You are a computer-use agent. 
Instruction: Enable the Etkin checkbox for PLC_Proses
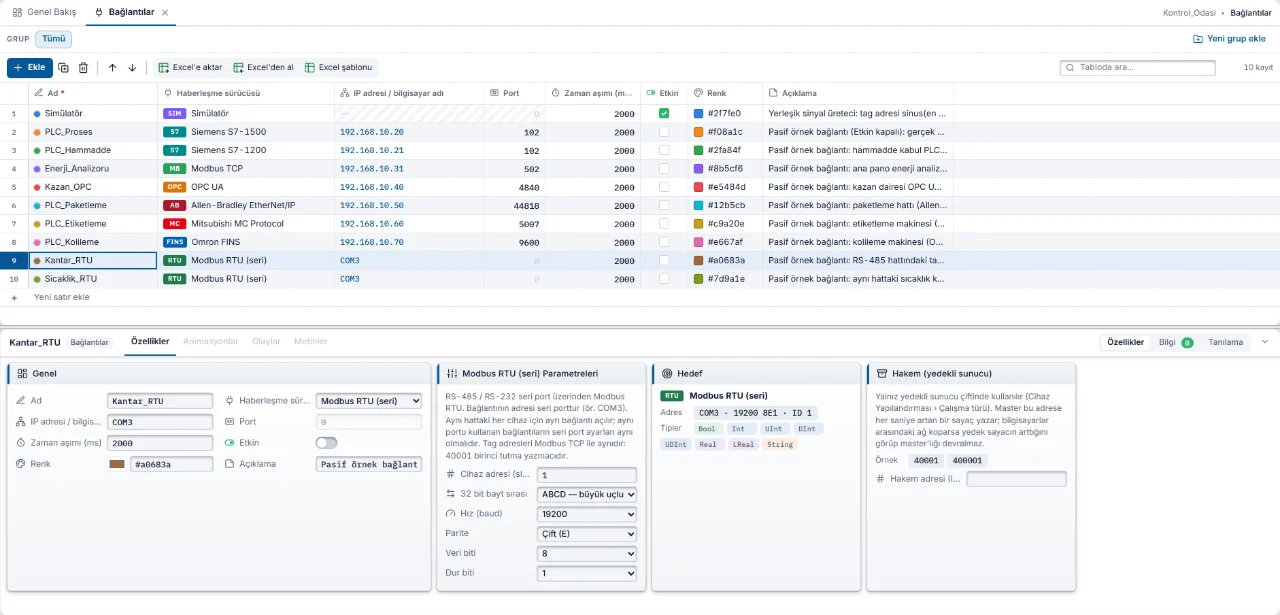[664, 132]
